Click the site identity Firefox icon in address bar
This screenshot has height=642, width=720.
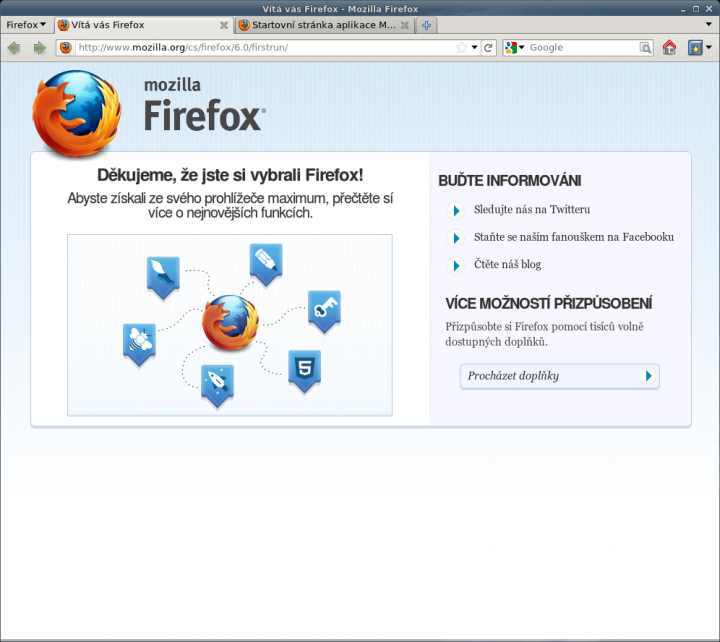(66, 48)
